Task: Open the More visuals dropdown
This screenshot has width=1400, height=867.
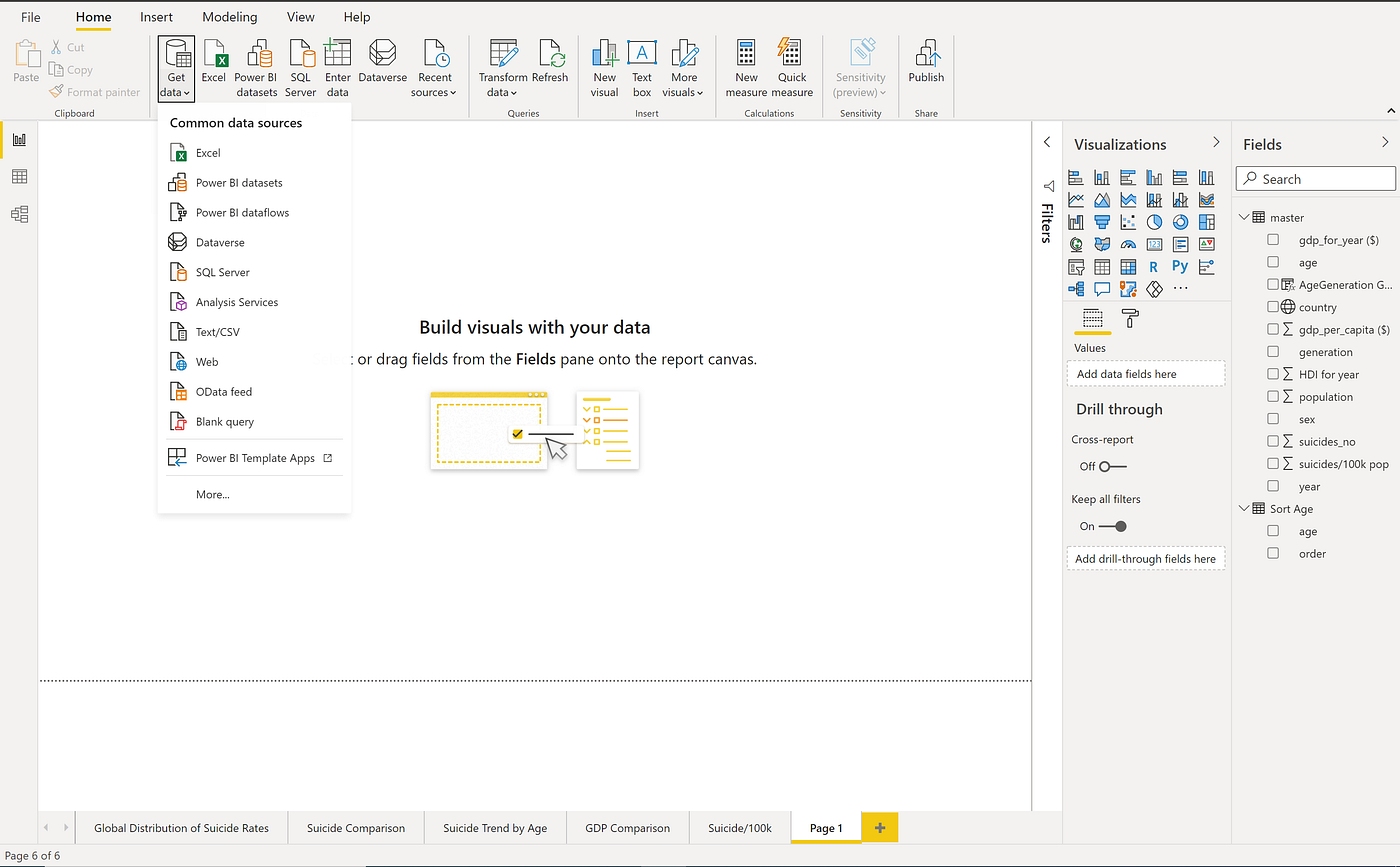Action: click(684, 67)
